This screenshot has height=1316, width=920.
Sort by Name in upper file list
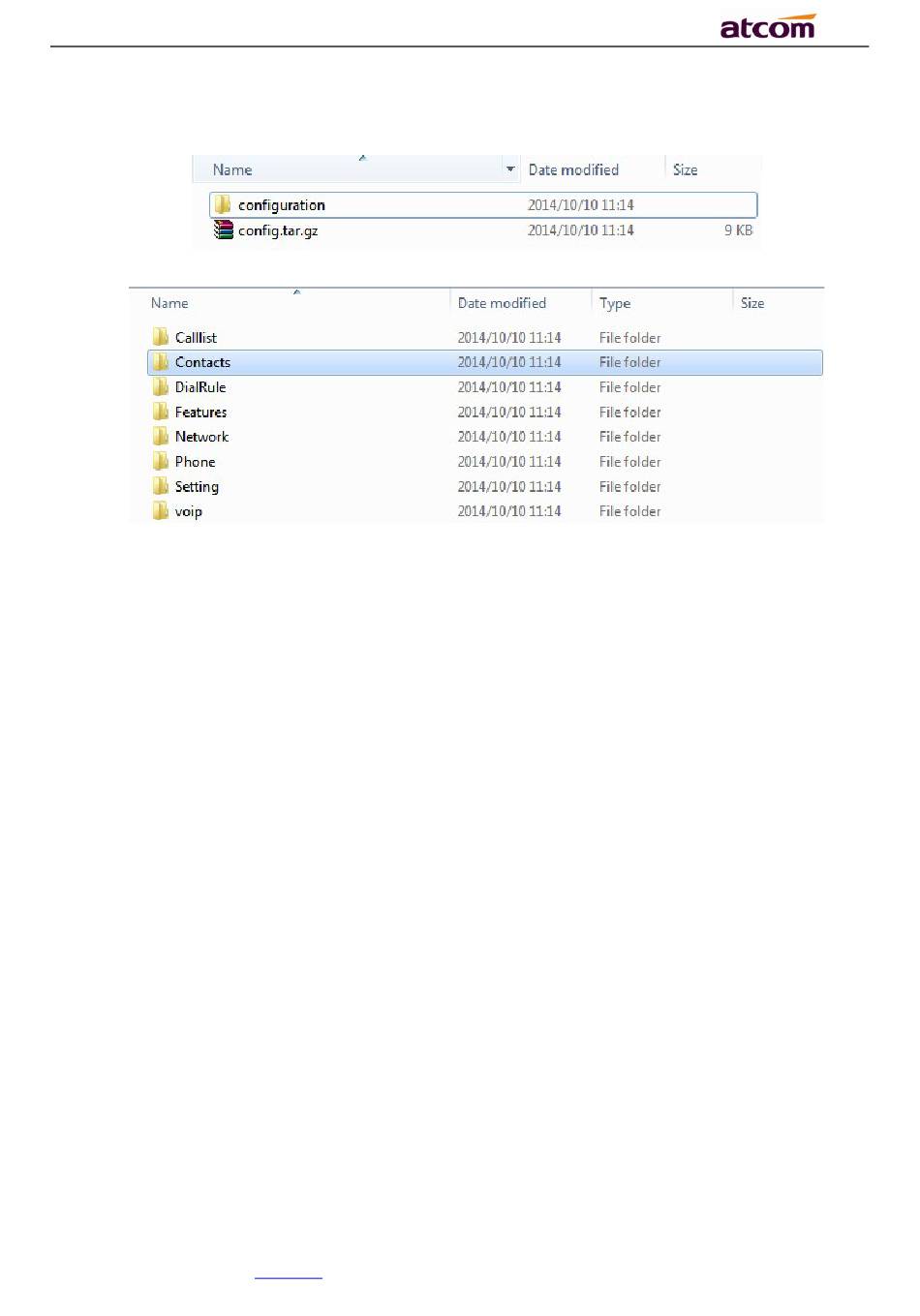(232, 169)
